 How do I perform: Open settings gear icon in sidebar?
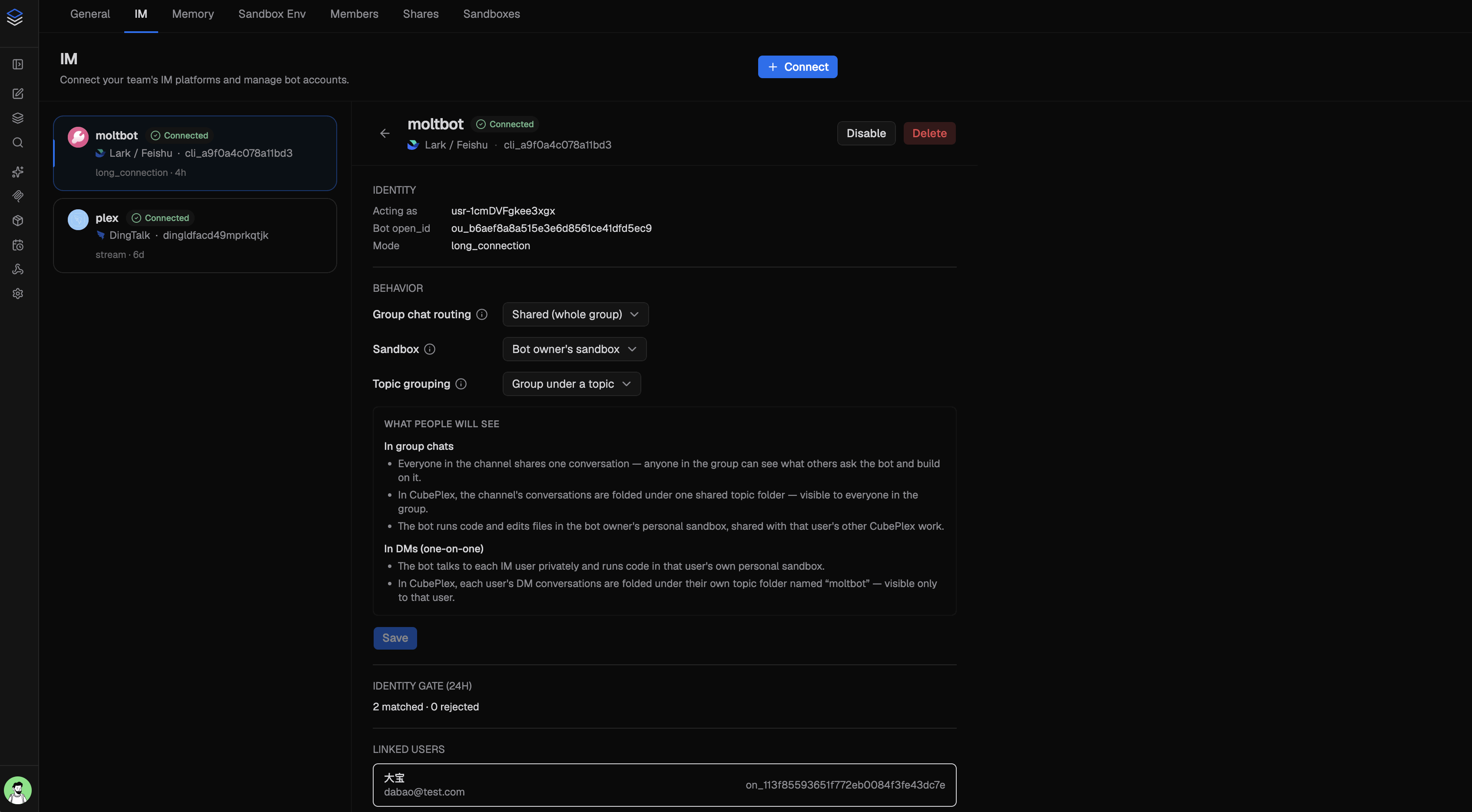(x=18, y=294)
